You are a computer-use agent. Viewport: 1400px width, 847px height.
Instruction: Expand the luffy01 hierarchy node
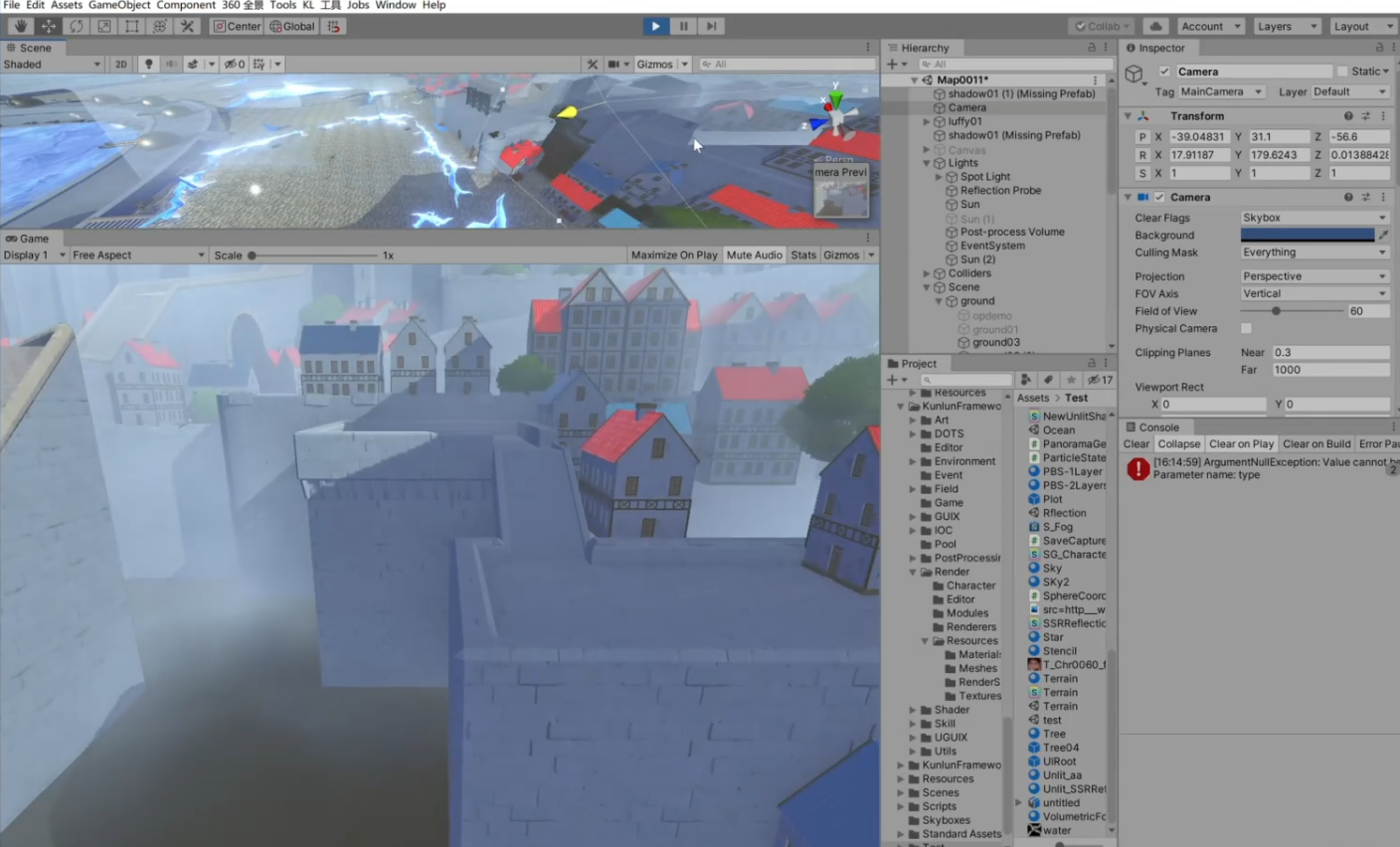point(927,121)
